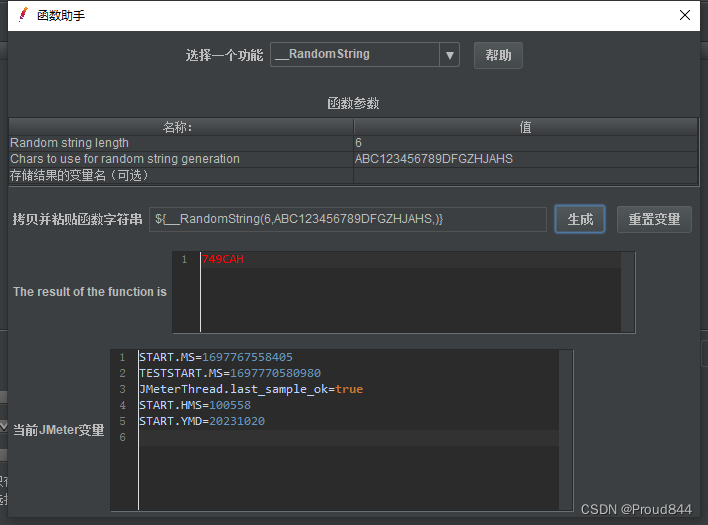Click the JMeter feather icon in title bar
Screen dimensions: 708x525
pos(23,15)
